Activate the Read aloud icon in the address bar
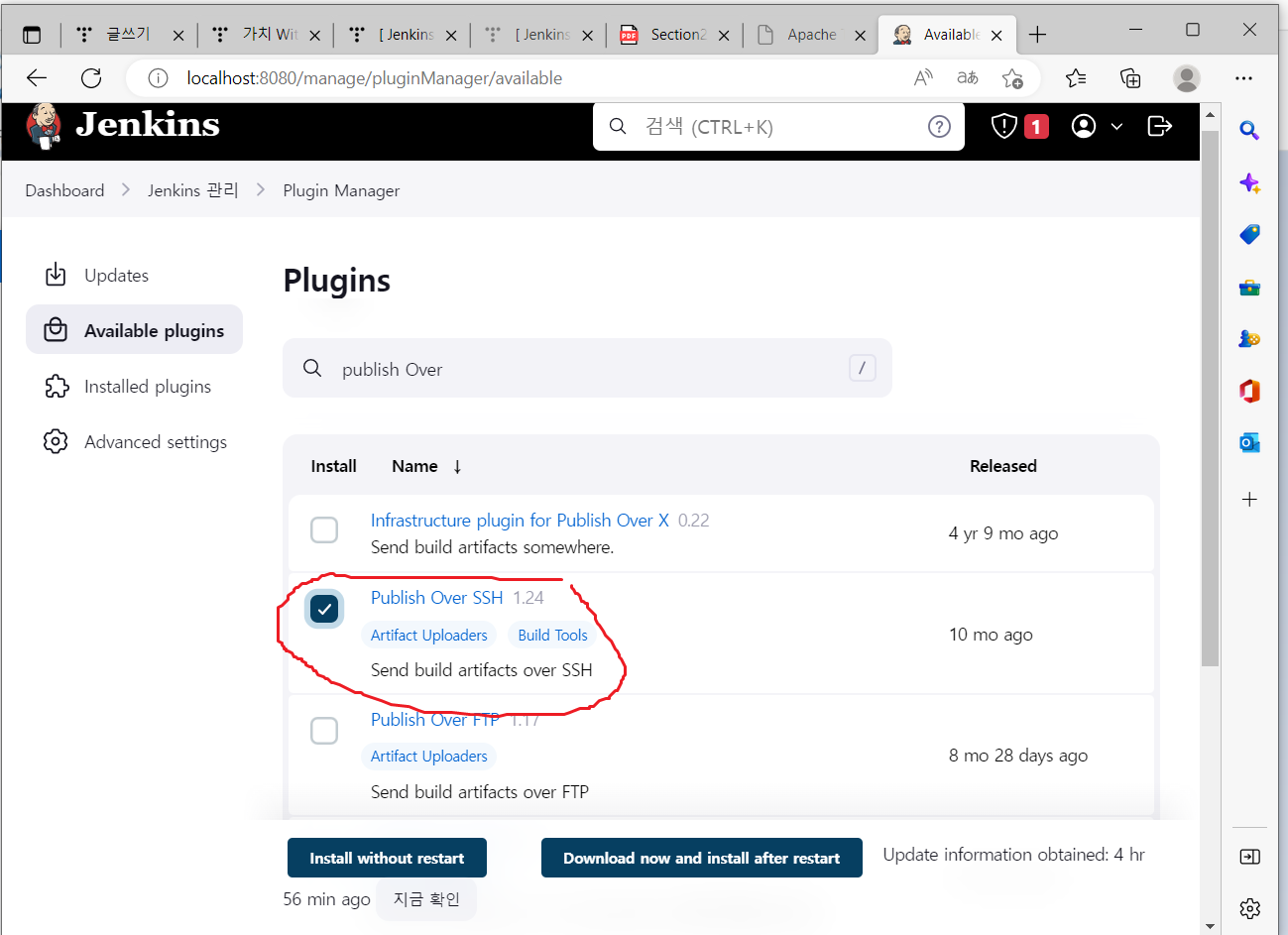The width and height of the screenshot is (1288, 935). coord(923,78)
